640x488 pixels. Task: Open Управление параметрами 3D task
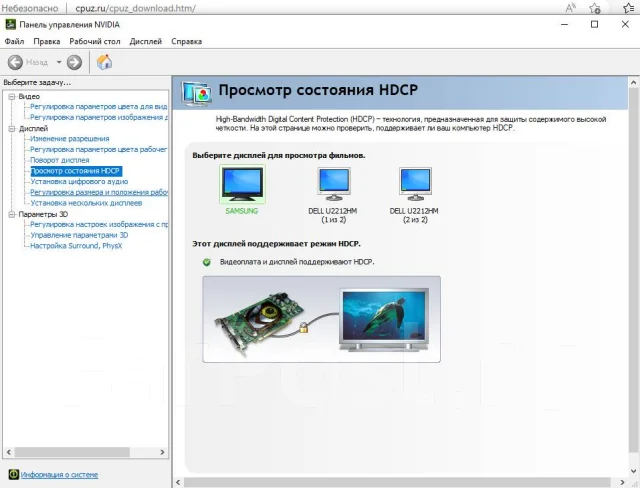(79, 235)
